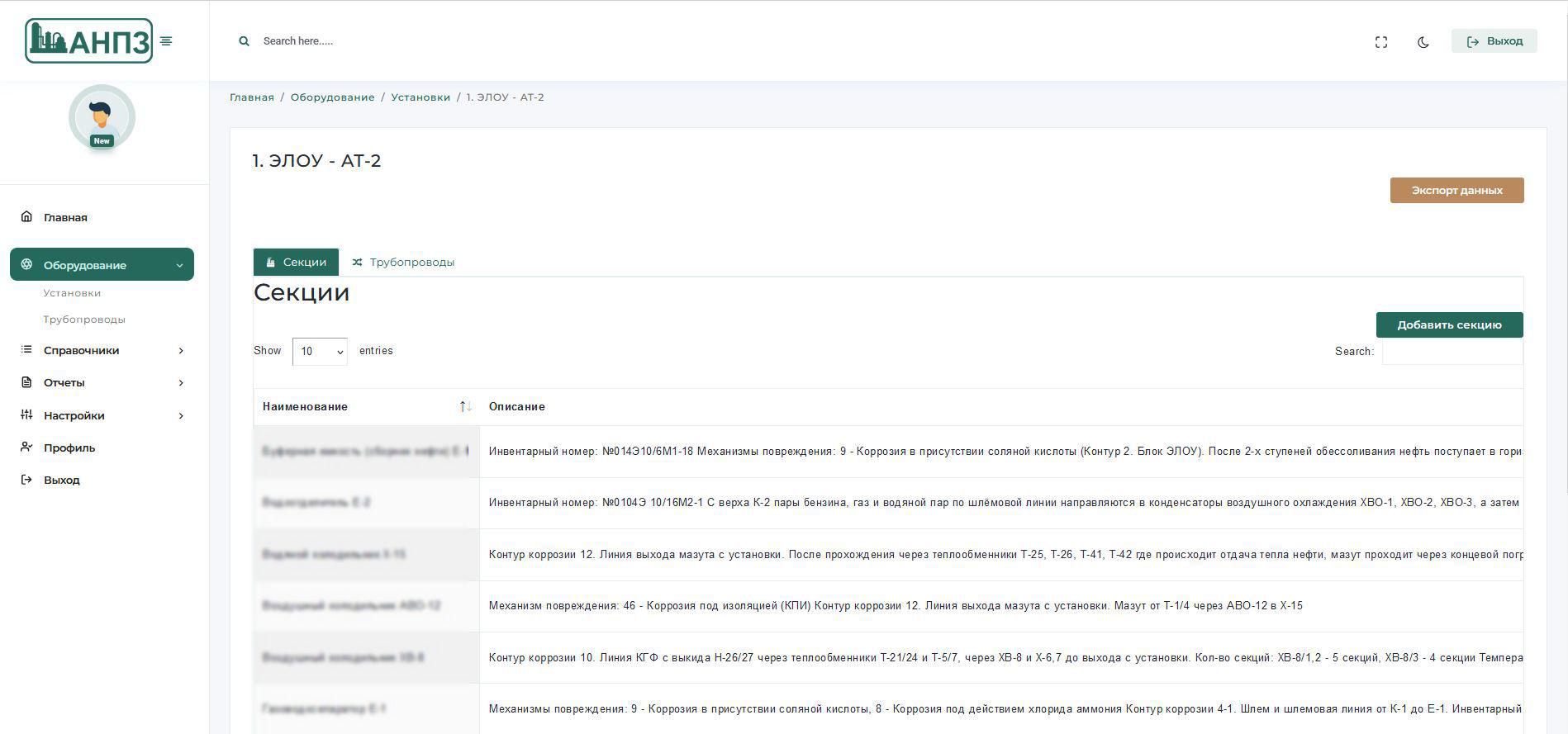1568x734 pixels.
Task: Open the Show entries count dropdown
Action: coord(320,352)
